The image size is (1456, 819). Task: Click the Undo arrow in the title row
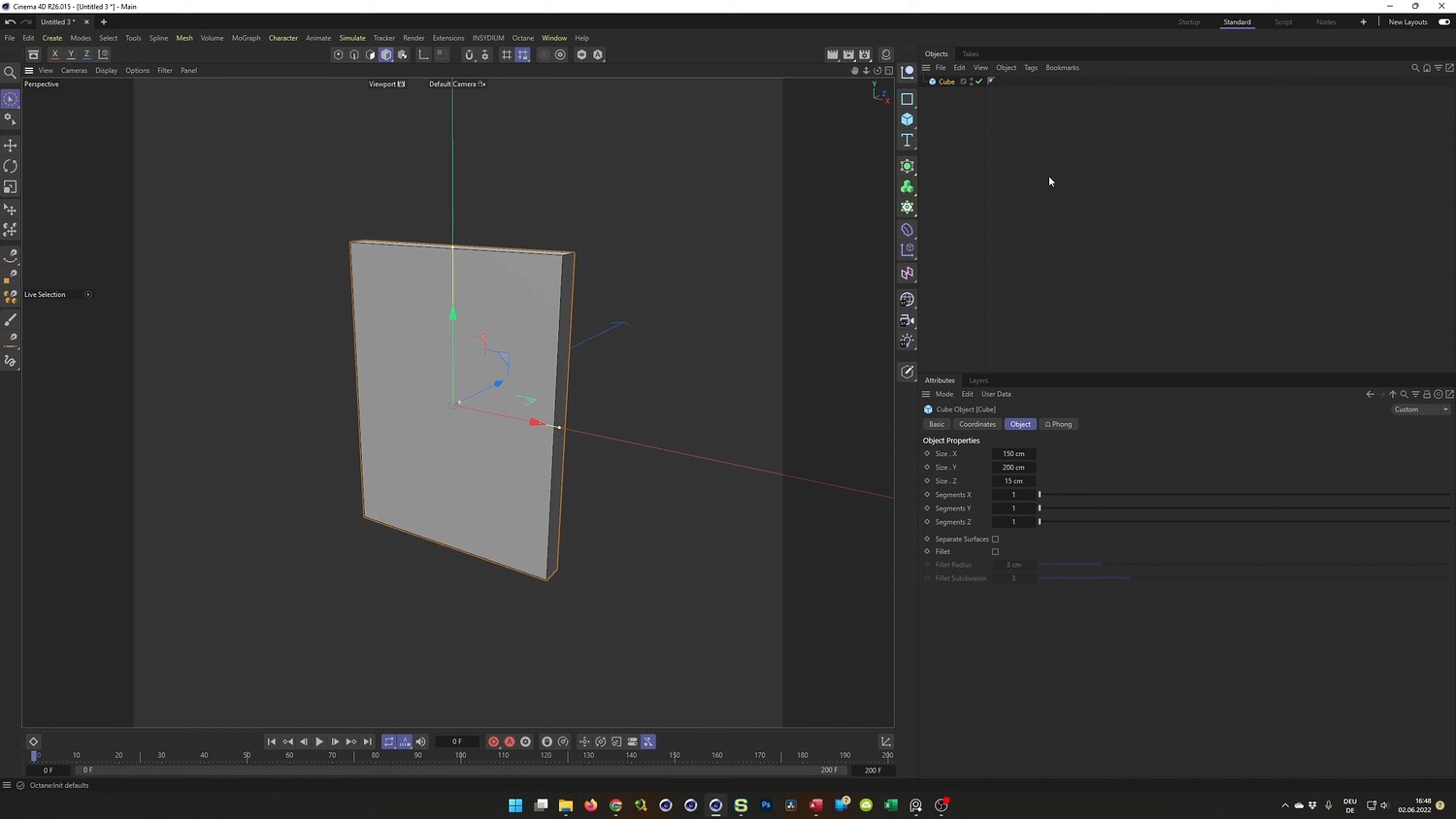click(10, 22)
